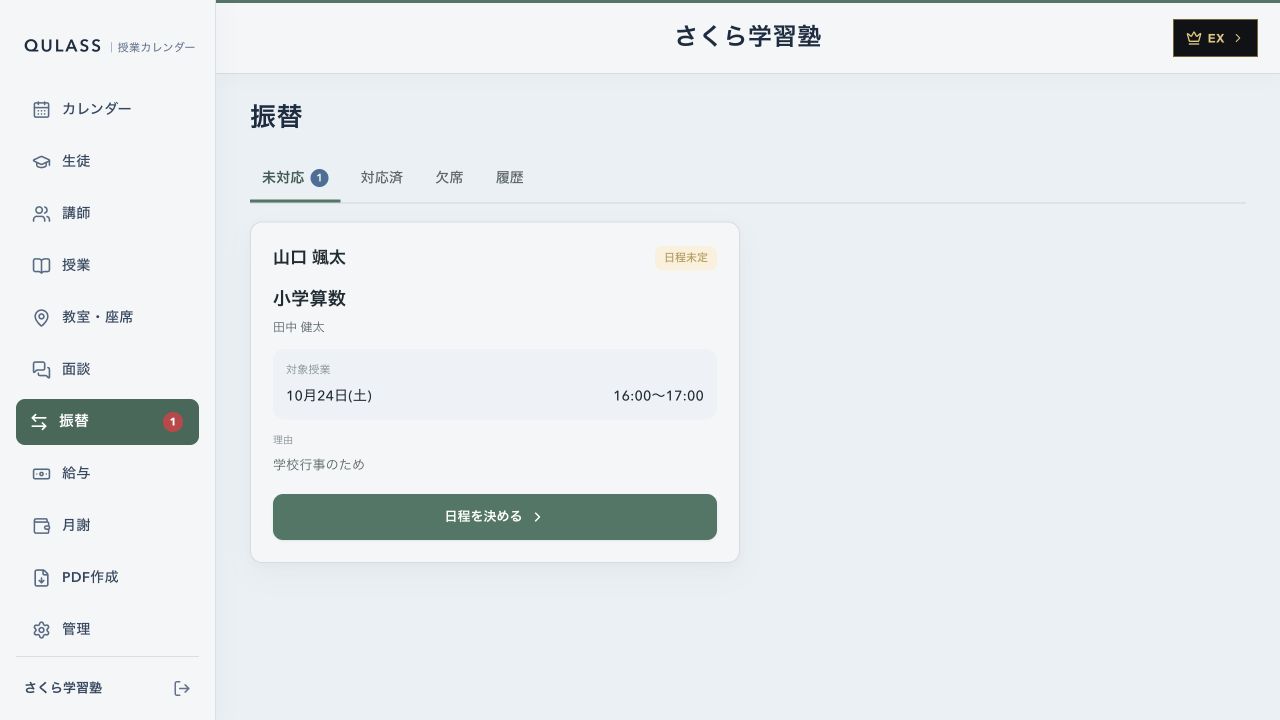Open the カレンダー calendar icon
The height and width of the screenshot is (720, 1280).
pyautogui.click(x=41, y=109)
